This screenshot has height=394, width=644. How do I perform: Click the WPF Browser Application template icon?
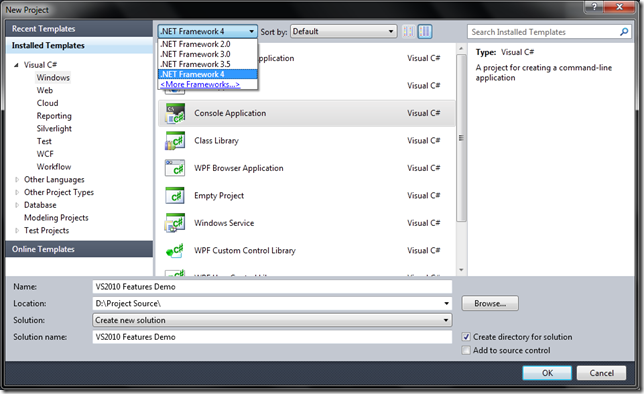pyautogui.click(x=175, y=168)
